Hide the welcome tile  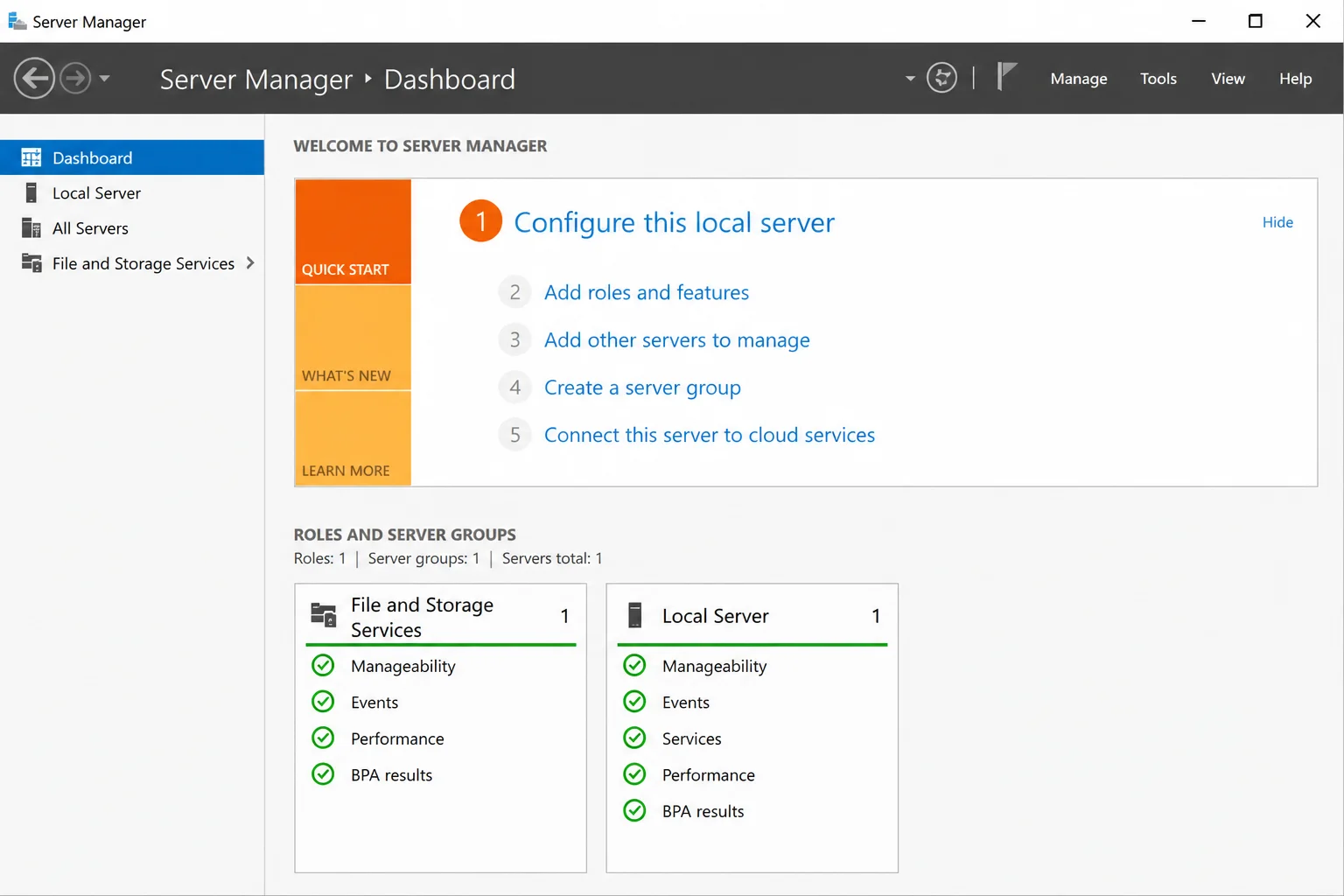1277,222
